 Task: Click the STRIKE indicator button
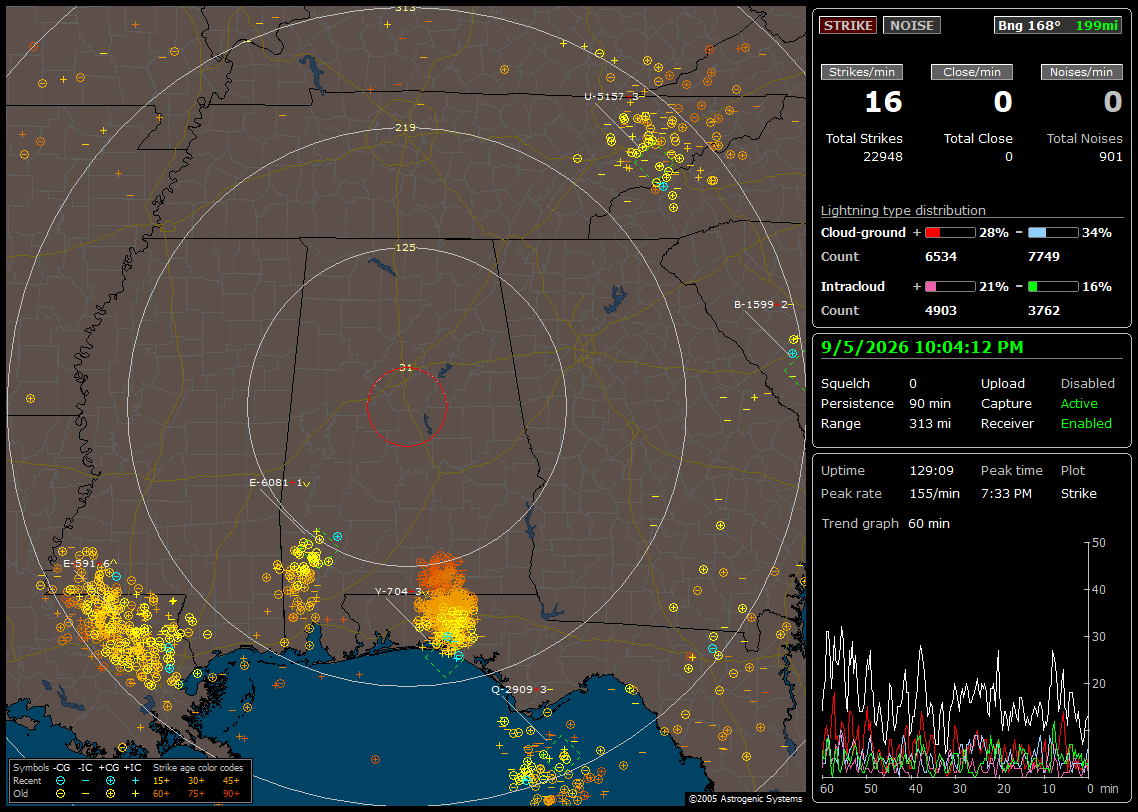tap(848, 25)
